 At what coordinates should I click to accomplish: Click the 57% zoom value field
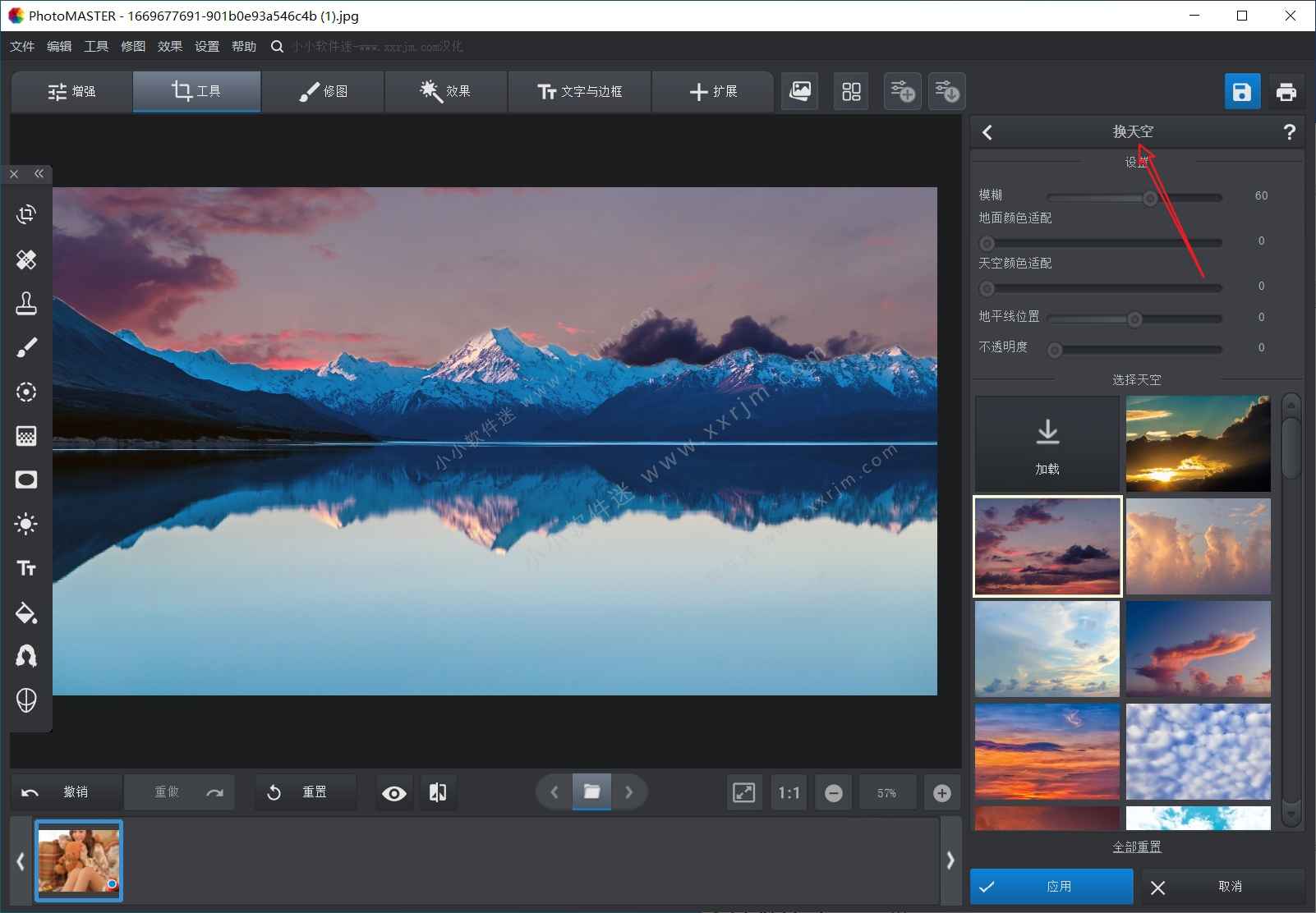pos(886,793)
